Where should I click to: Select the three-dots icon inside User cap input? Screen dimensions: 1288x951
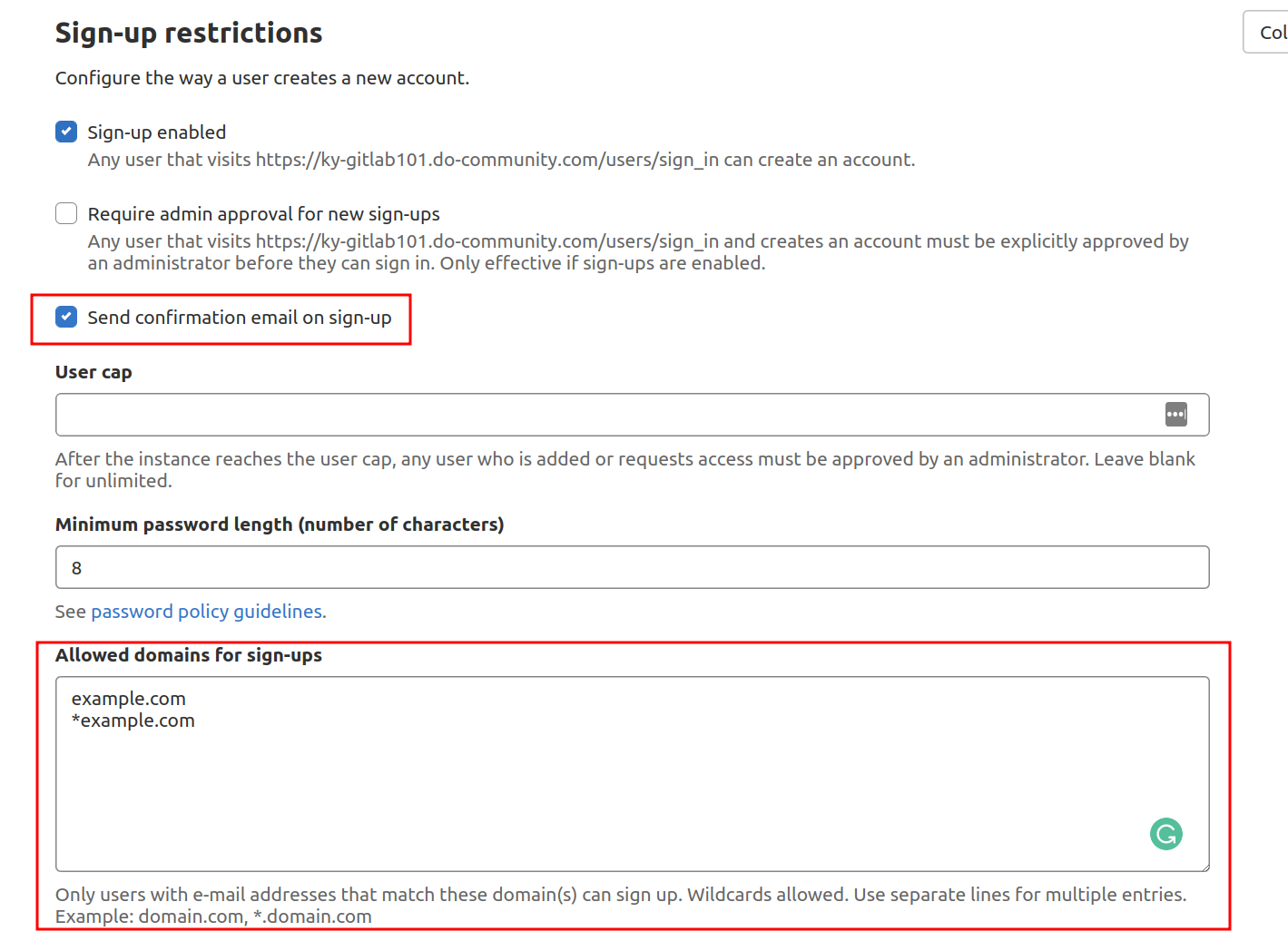1176,414
